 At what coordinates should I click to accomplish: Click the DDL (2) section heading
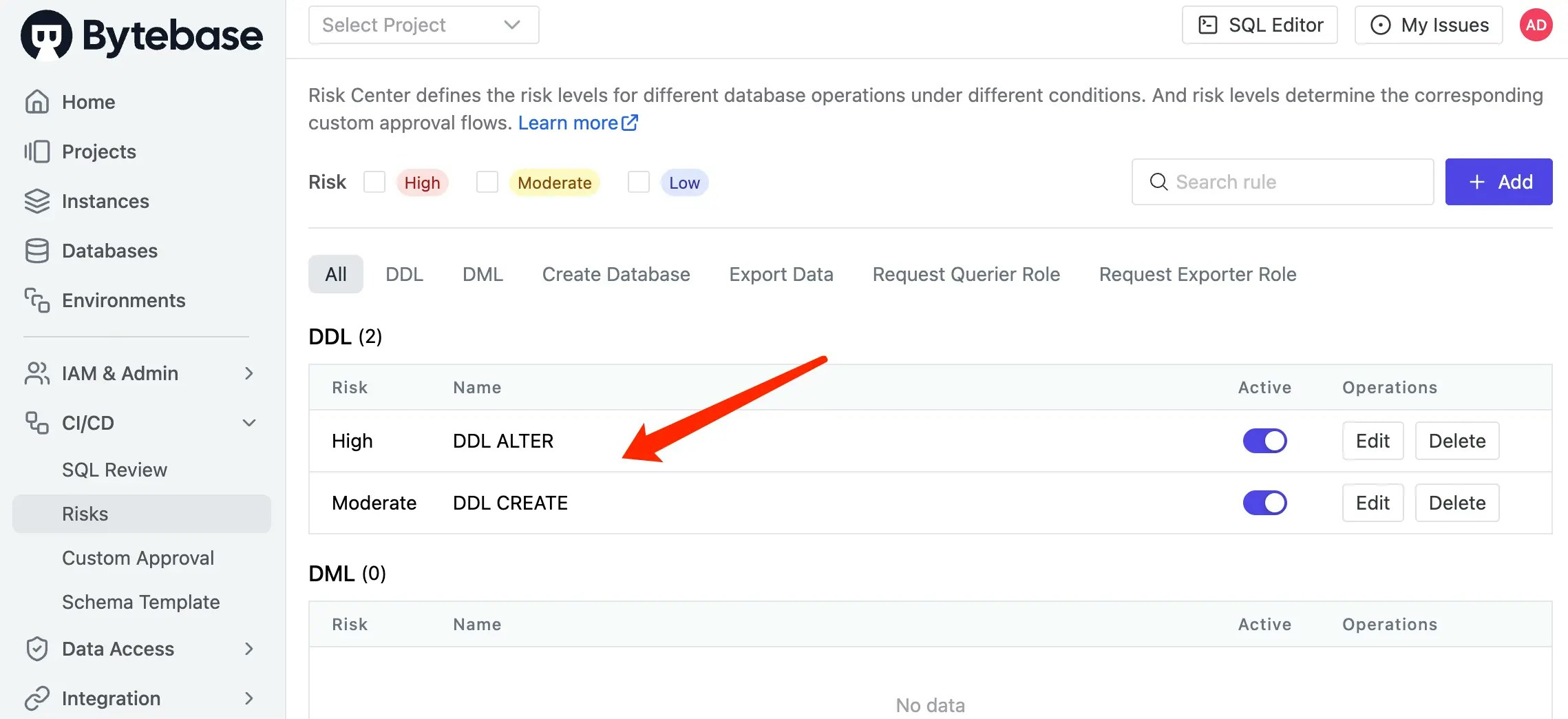tap(346, 336)
